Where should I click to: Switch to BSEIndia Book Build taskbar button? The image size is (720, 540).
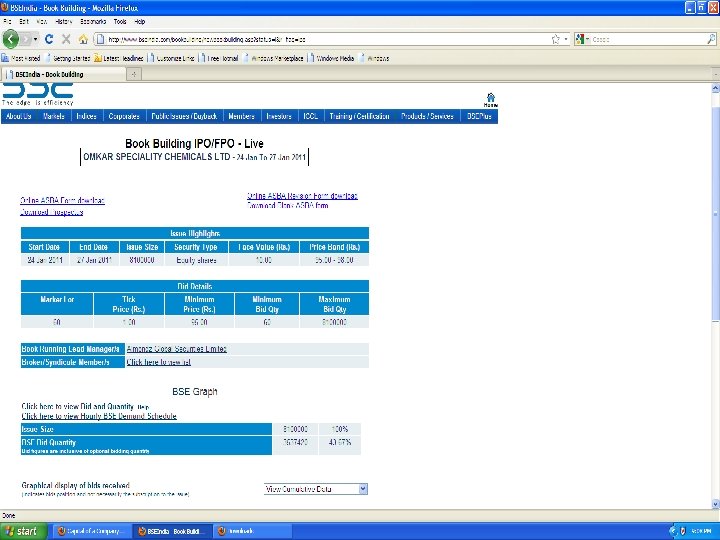[173, 531]
